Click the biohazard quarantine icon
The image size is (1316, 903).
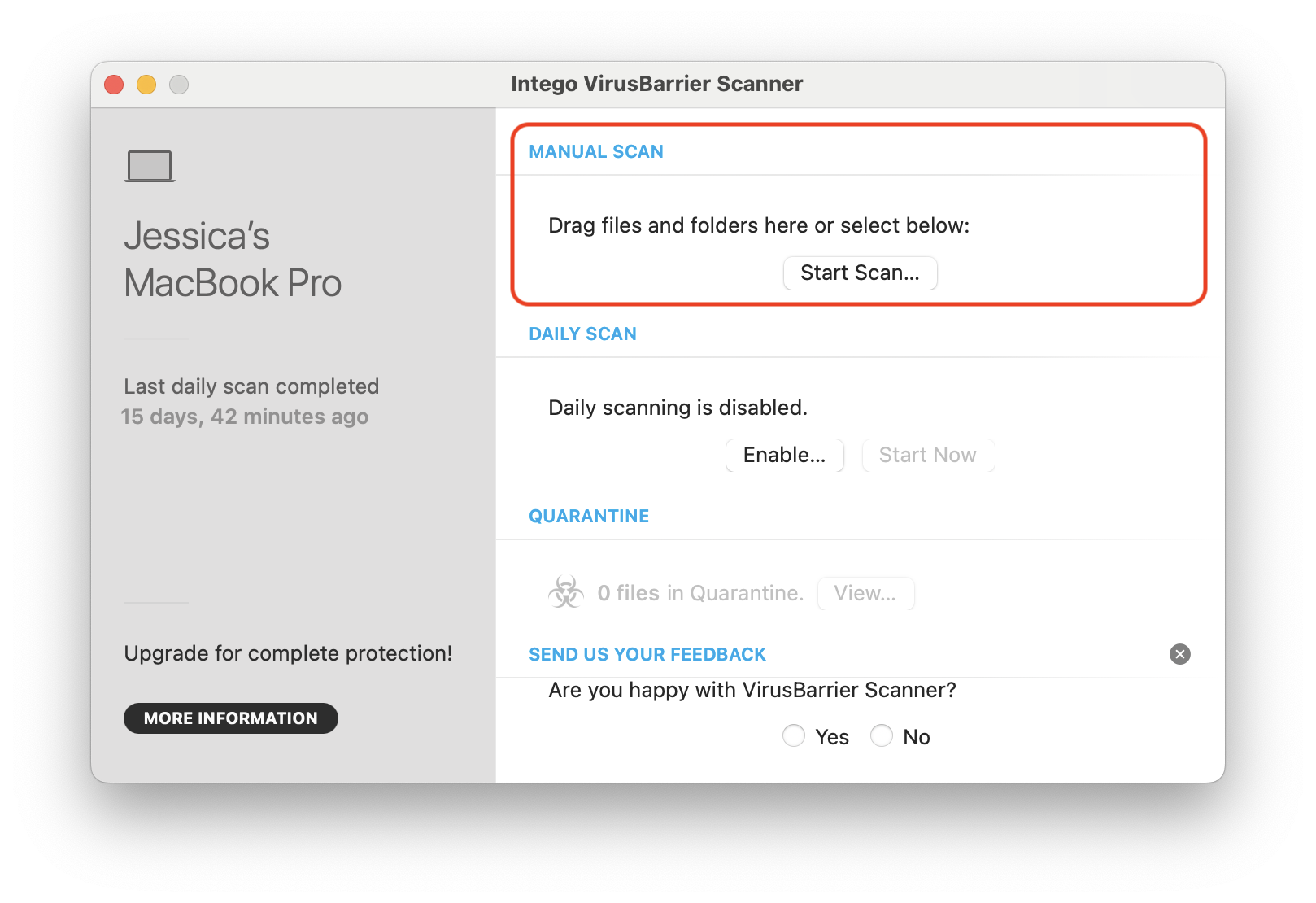(566, 592)
